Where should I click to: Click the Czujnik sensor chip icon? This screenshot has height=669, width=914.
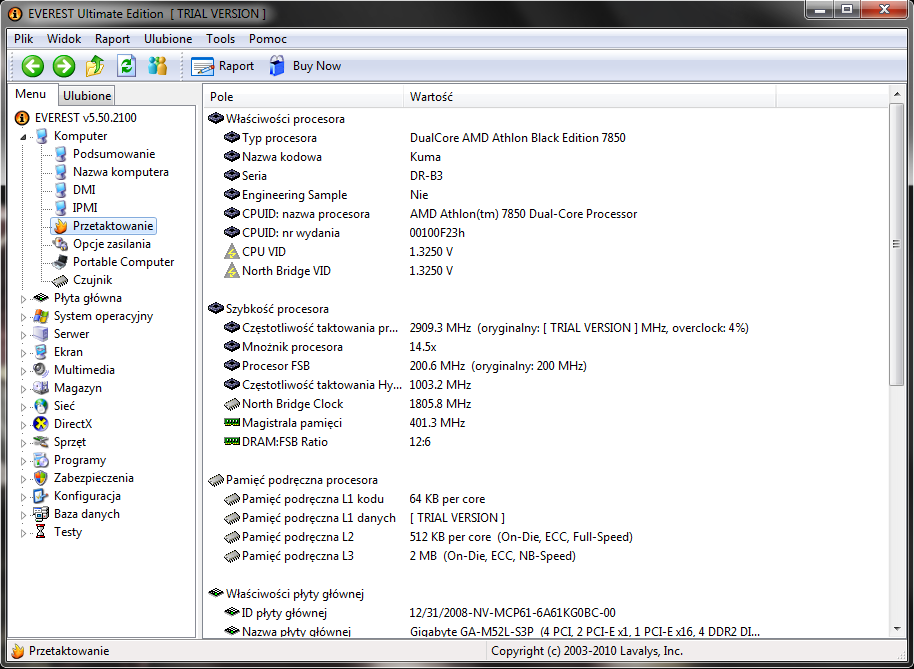(x=61, y=280)
